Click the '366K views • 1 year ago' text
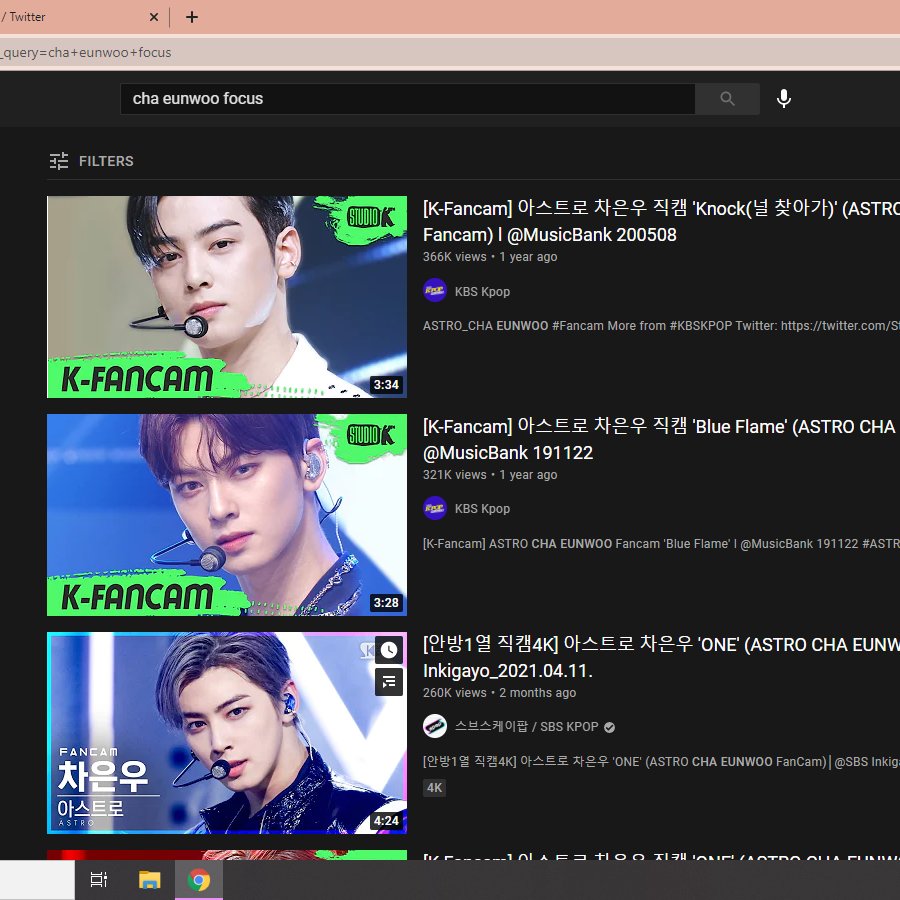 [x=490, y=257]
